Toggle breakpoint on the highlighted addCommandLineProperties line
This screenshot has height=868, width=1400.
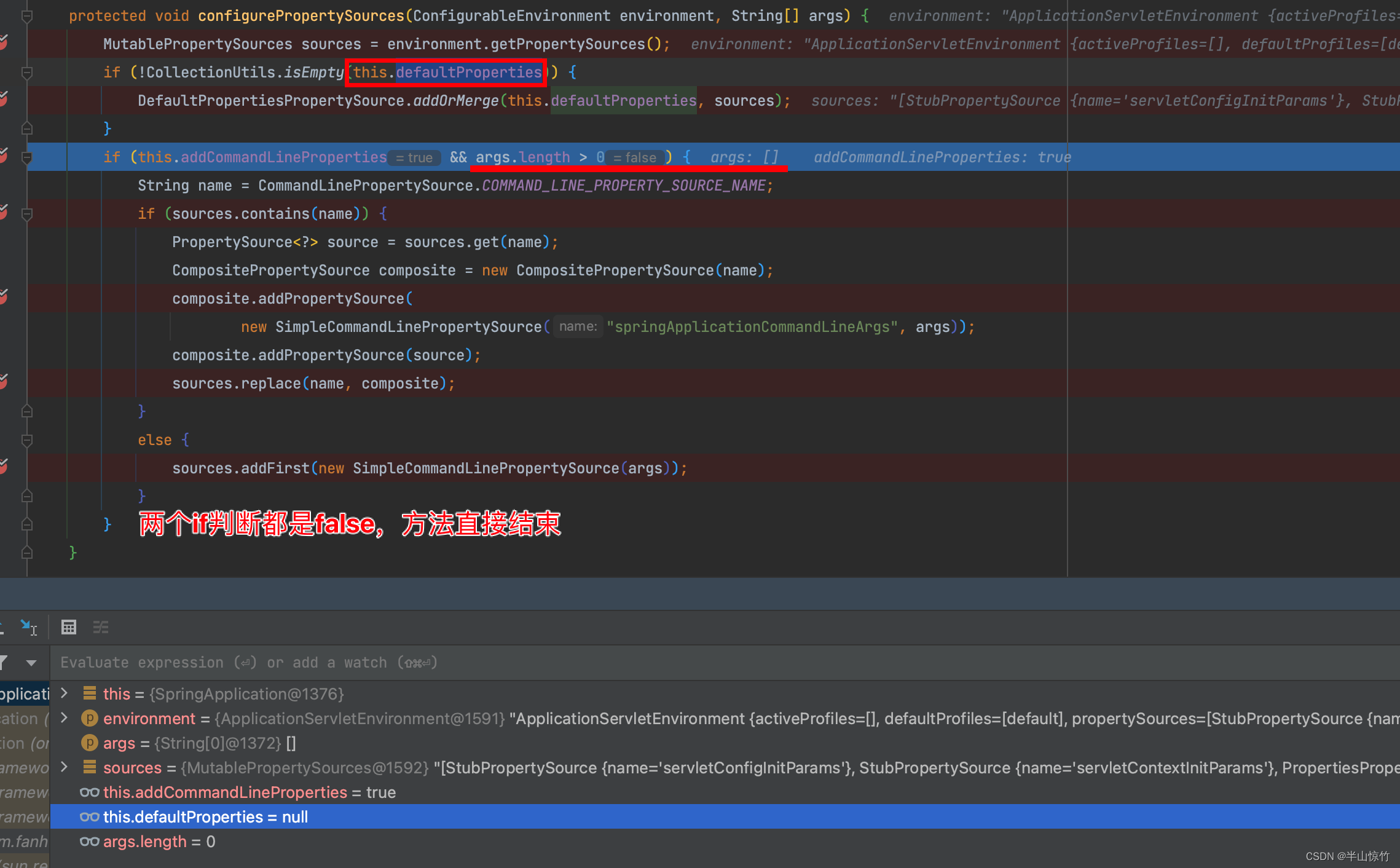(3, 156)
